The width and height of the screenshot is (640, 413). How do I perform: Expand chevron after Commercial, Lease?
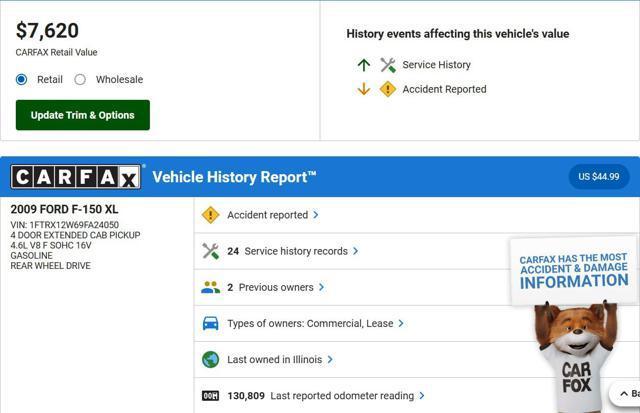[x=401, y=324]
